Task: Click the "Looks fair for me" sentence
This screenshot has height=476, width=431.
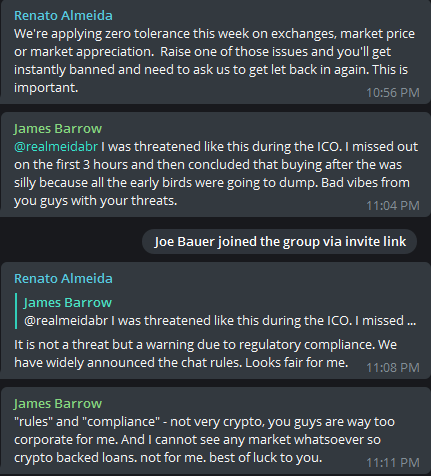Action: tap(297, 362)
